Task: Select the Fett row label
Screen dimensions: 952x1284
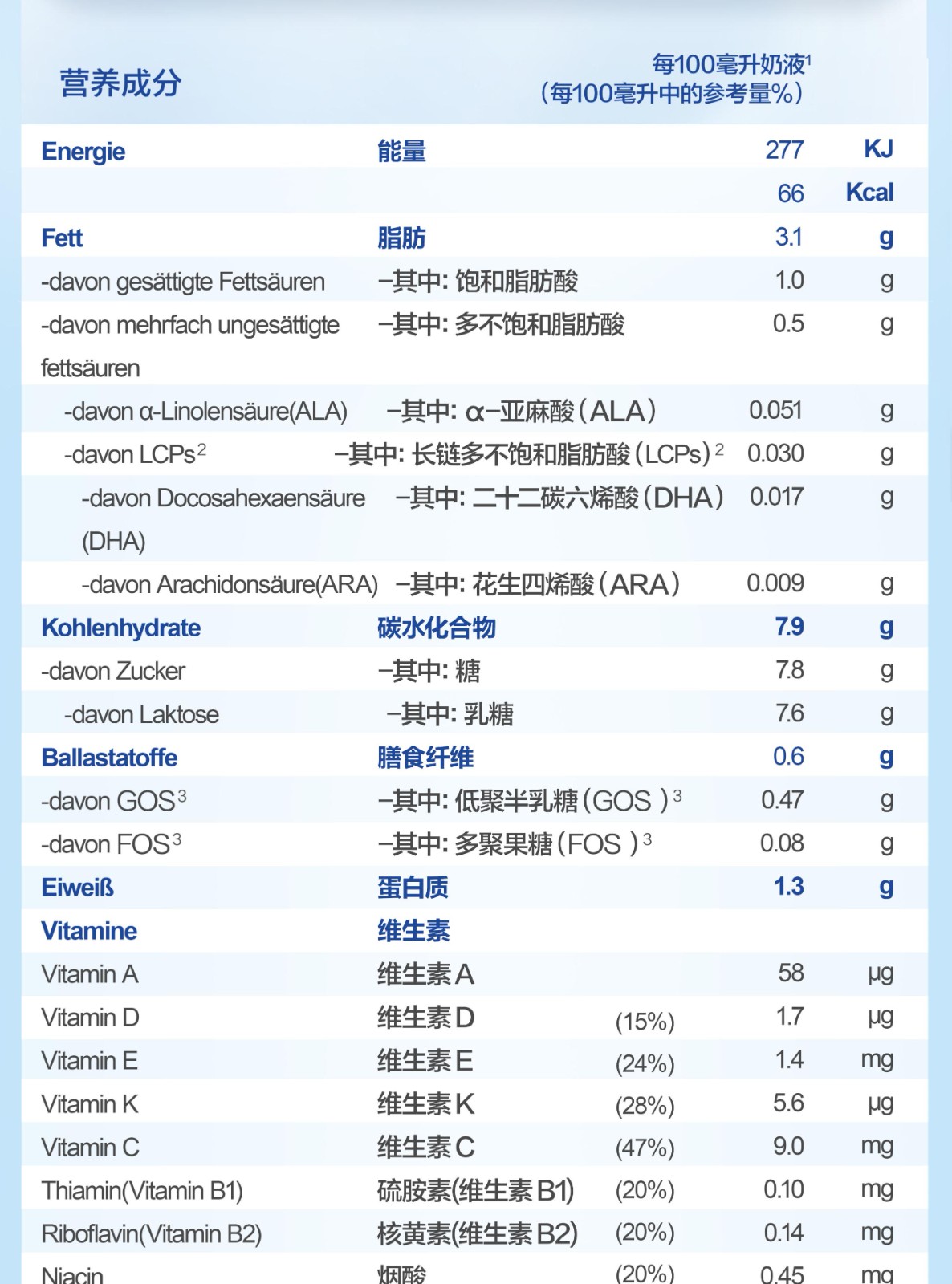Action: [x=62, y=238]
